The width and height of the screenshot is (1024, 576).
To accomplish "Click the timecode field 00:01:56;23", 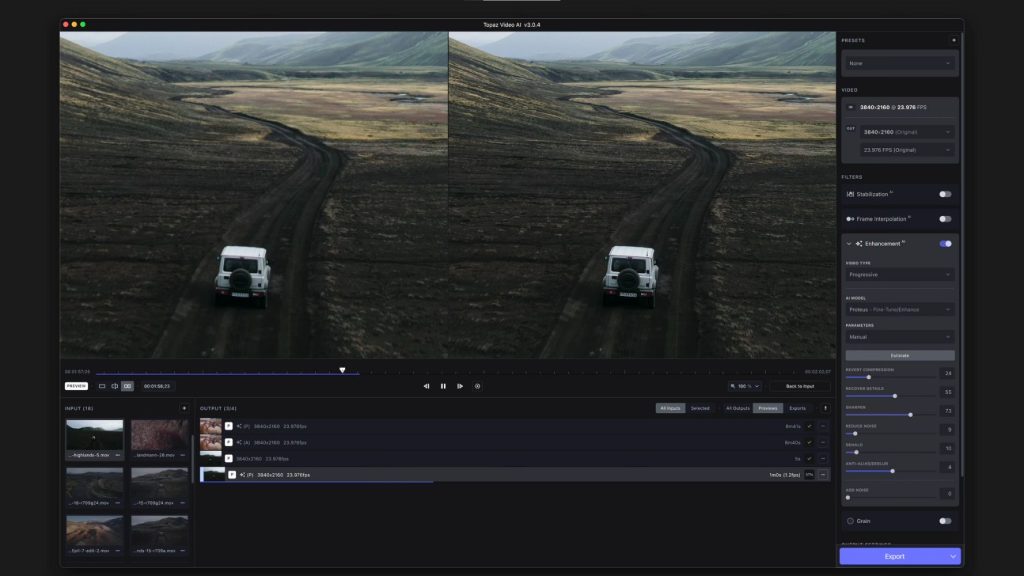I will [157, 386].
